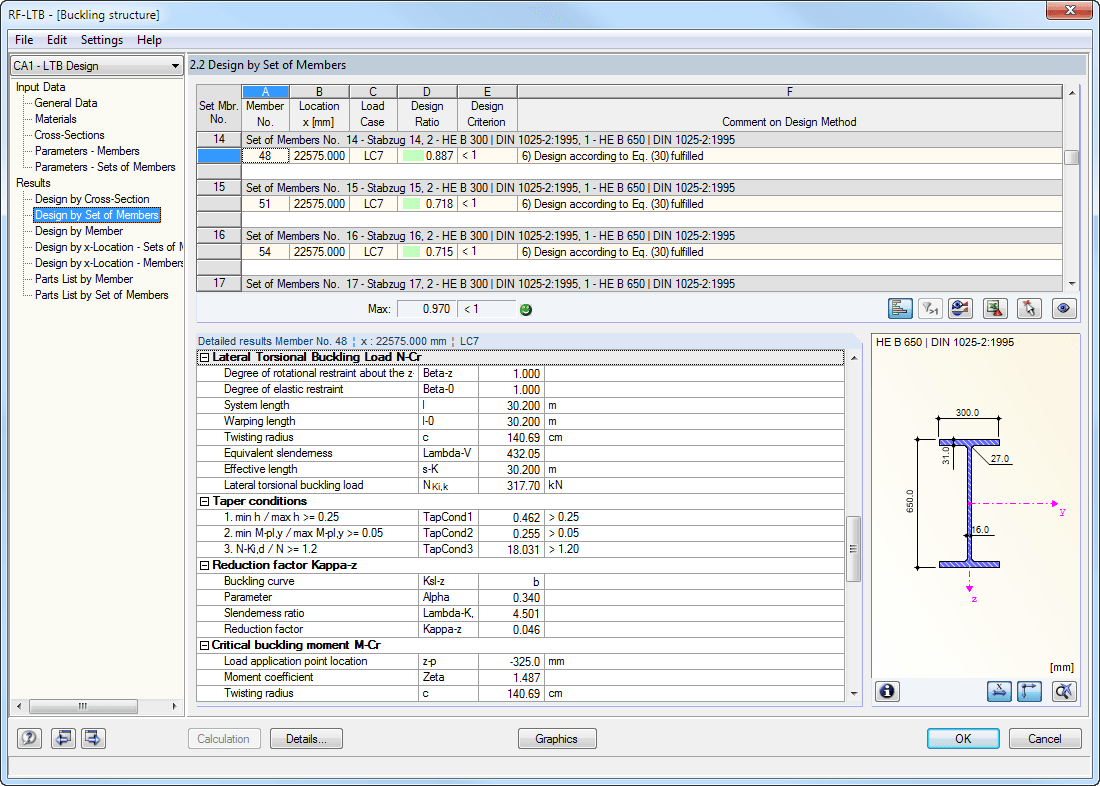Click the design ratio cell 0.718
The image size is (1100, 786).
pos(427,204)
